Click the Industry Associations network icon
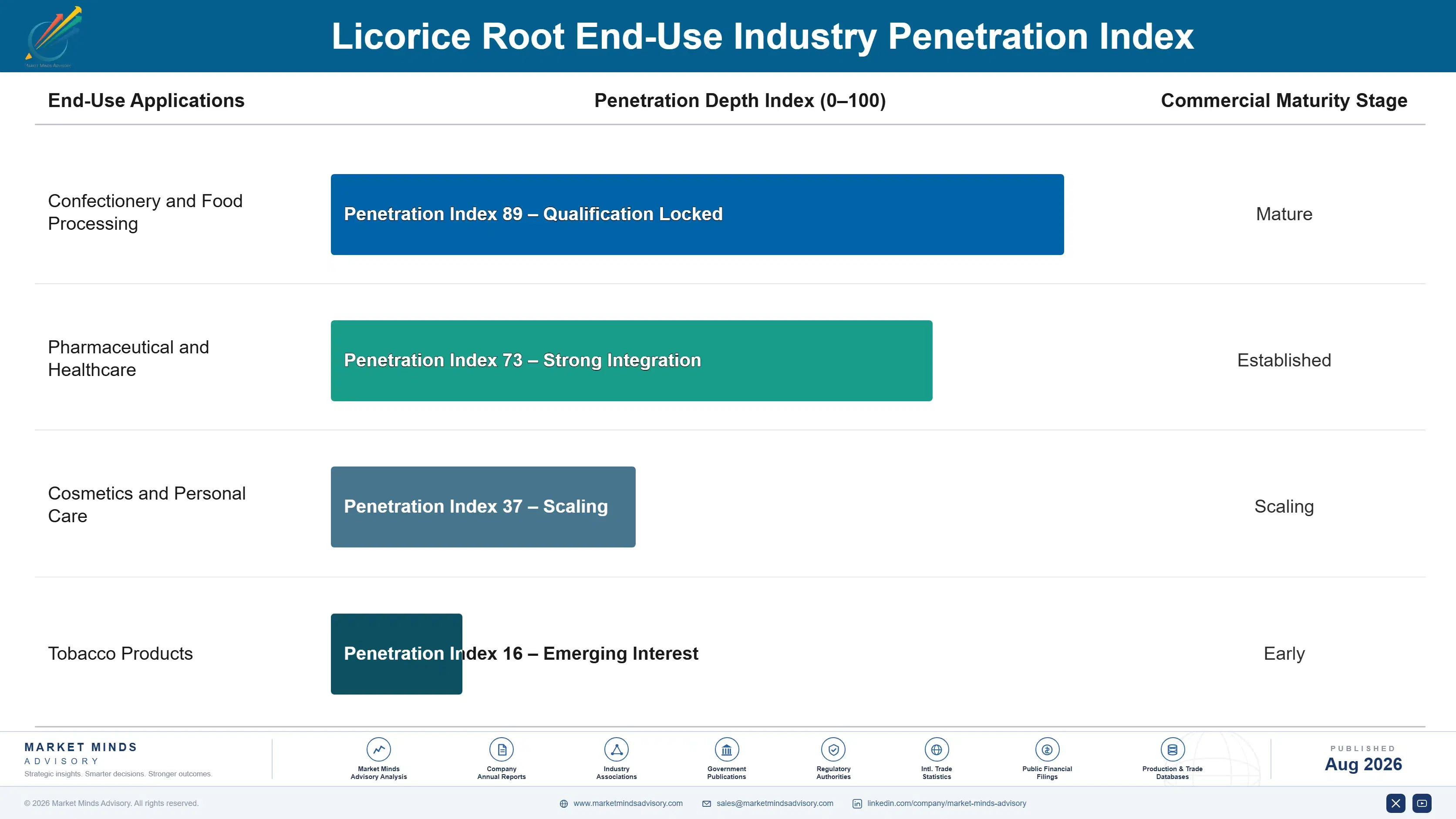This screenshot has height=819, width=1456. coord(617,749)
